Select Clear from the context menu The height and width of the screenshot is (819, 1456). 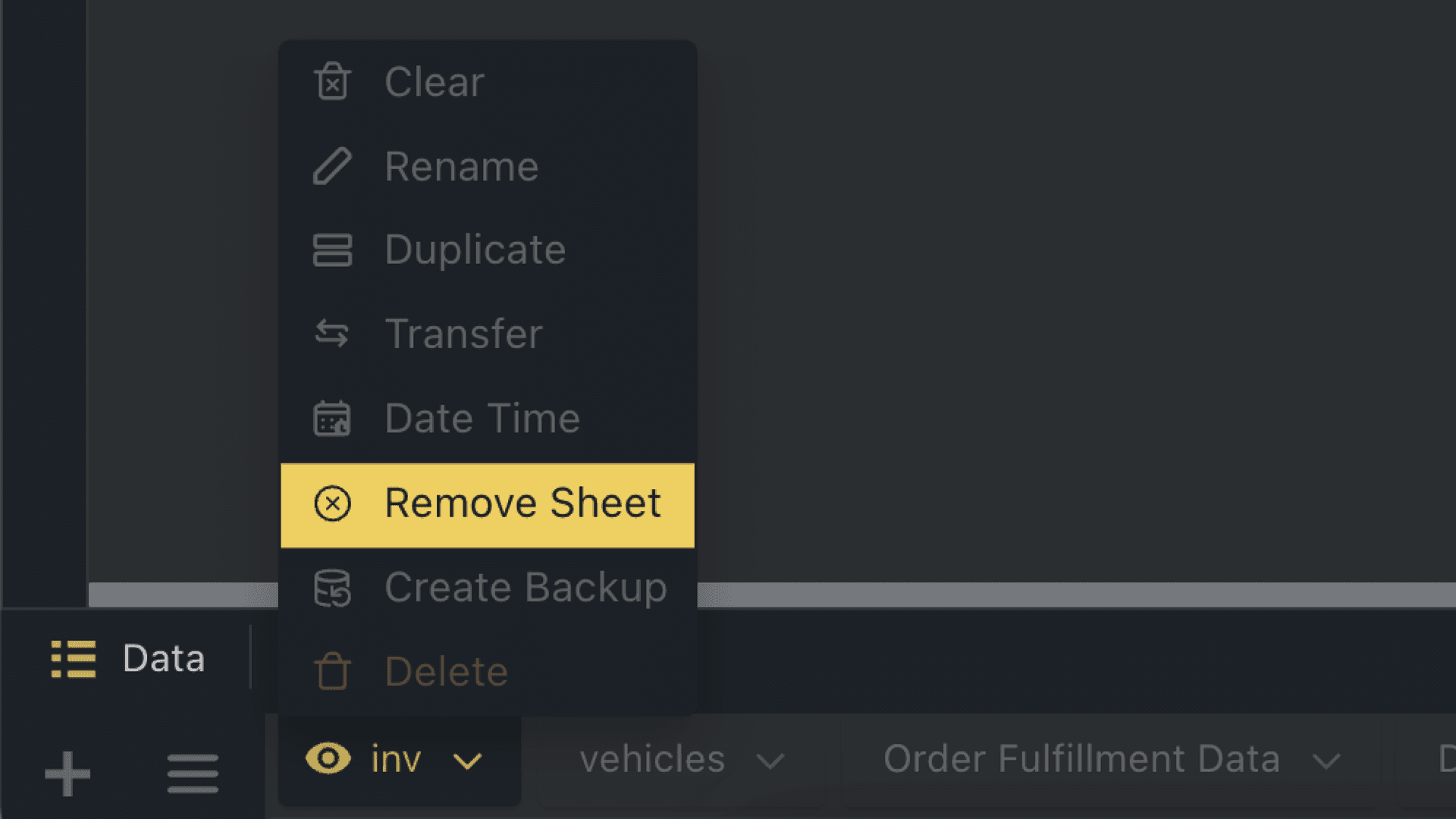pos(434,82)
